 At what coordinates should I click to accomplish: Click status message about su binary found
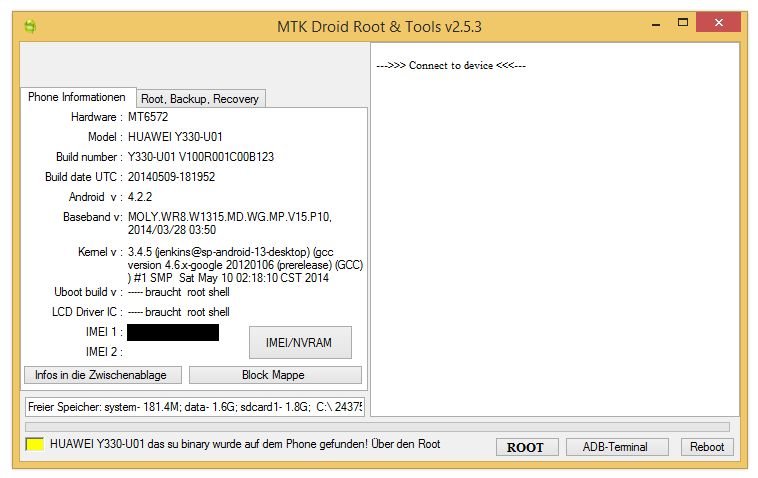[x=245, y=444]
